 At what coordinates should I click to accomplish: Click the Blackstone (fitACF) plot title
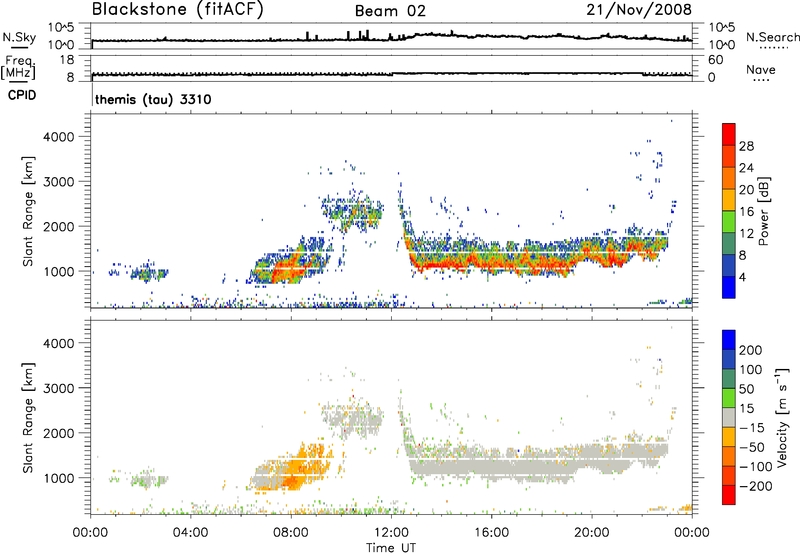pyautogui.click(x=178, y=10)
